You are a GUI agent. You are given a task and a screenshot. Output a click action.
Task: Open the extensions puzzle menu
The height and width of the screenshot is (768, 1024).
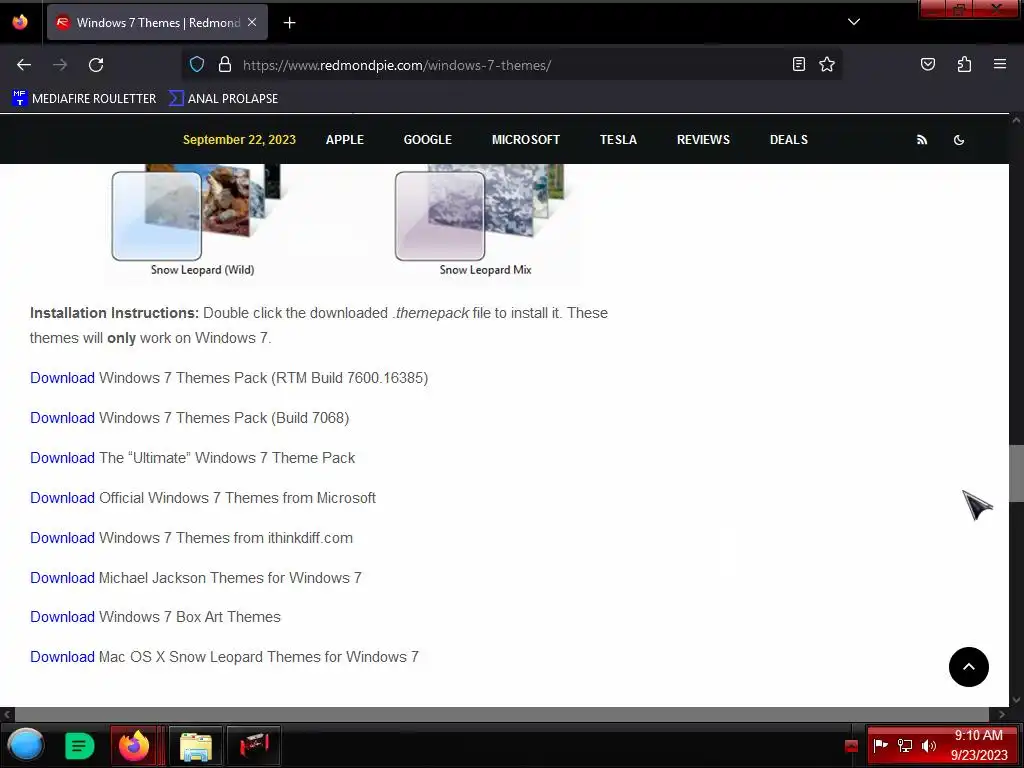click(964, 64)
